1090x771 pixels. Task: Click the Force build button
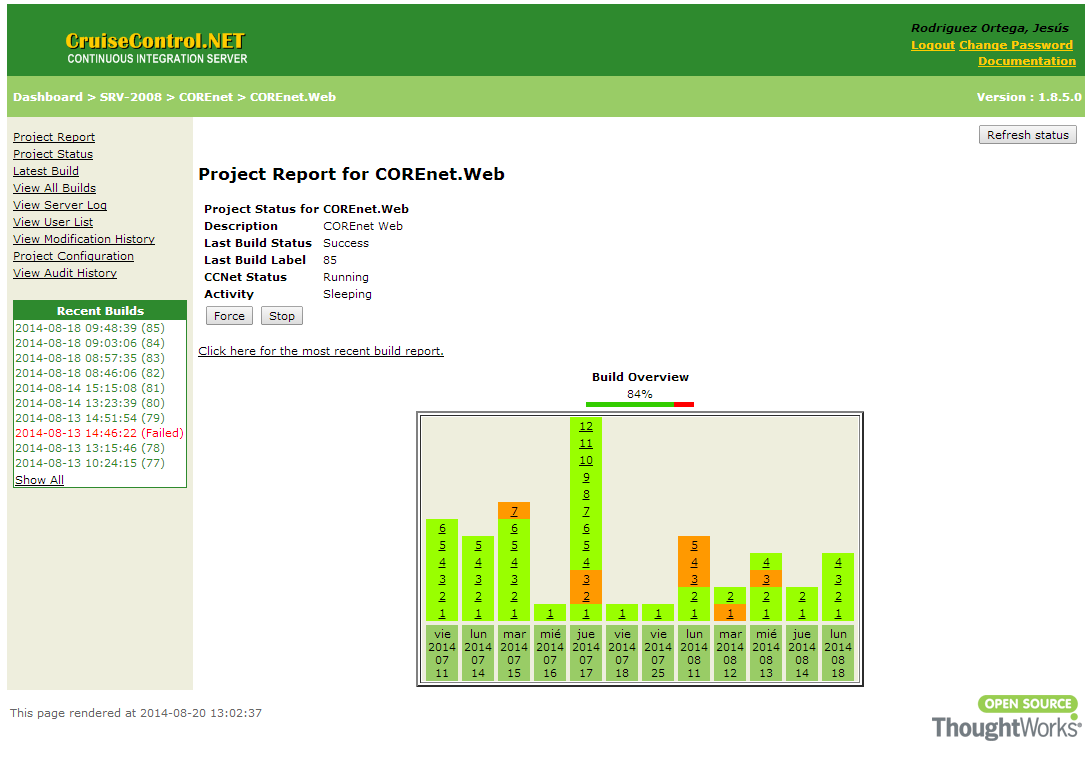pyautogui.click(x=229, y=316)
